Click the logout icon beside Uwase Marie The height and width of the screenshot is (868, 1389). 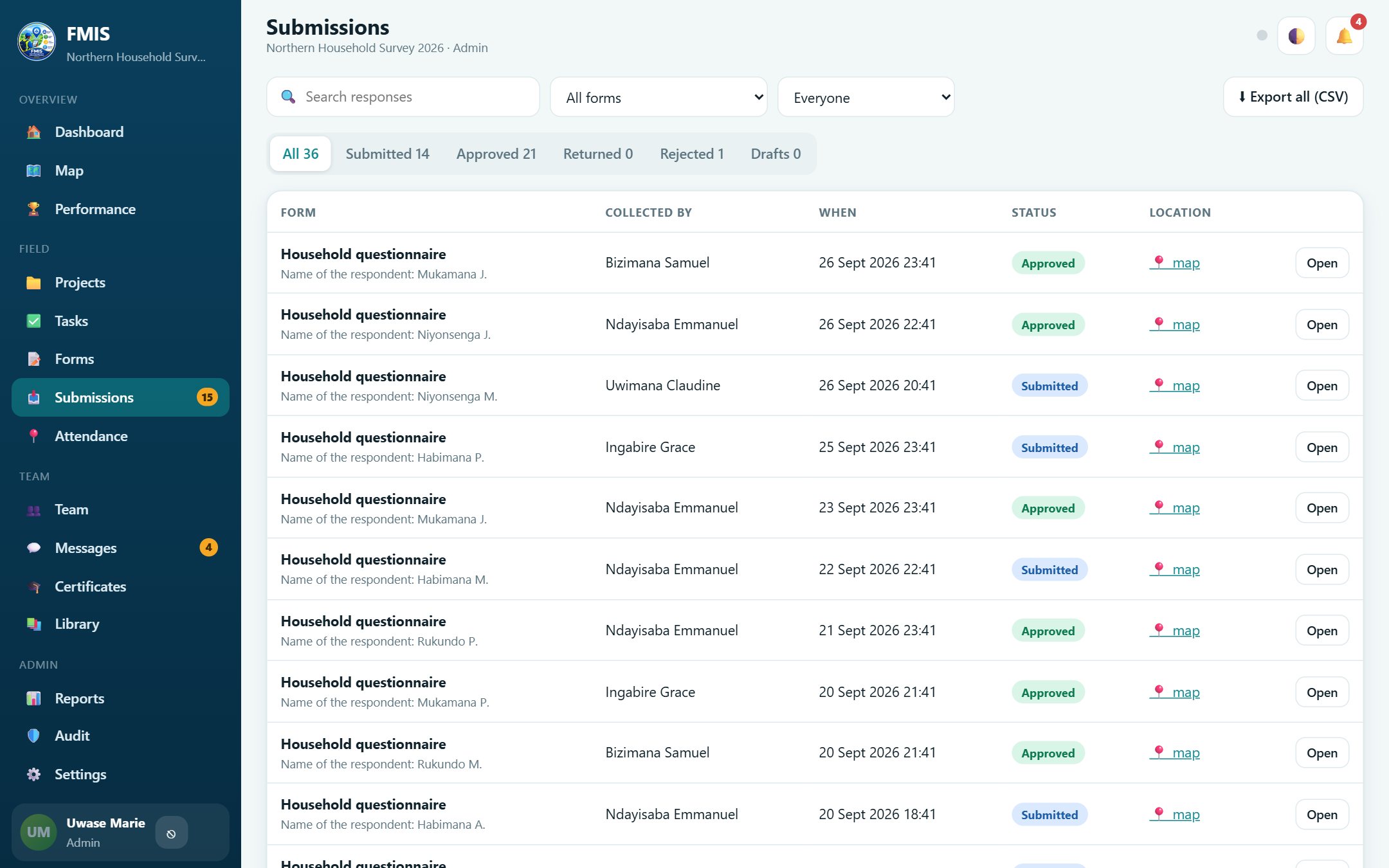[x=171, y=833]
